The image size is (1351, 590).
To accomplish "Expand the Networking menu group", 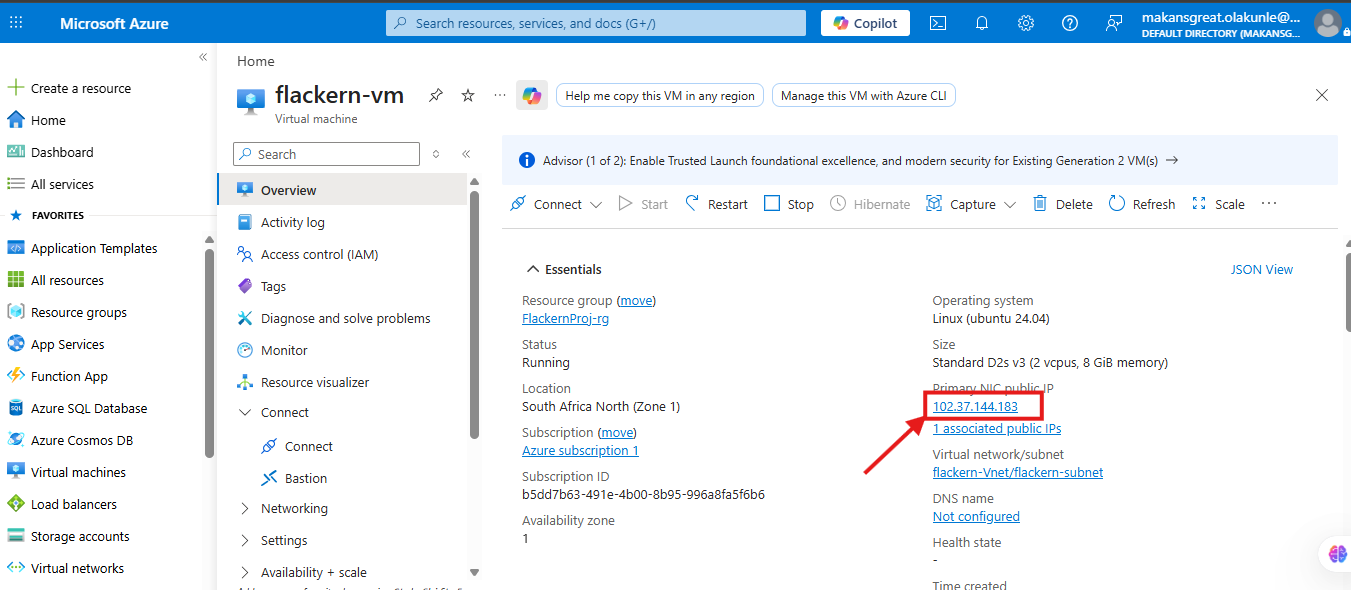I will tap(245, 508).
